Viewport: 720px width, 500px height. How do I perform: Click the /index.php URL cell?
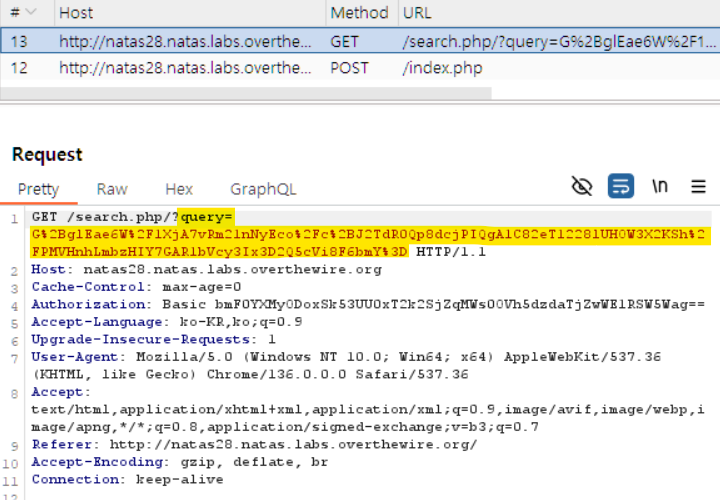coord(441,68)
